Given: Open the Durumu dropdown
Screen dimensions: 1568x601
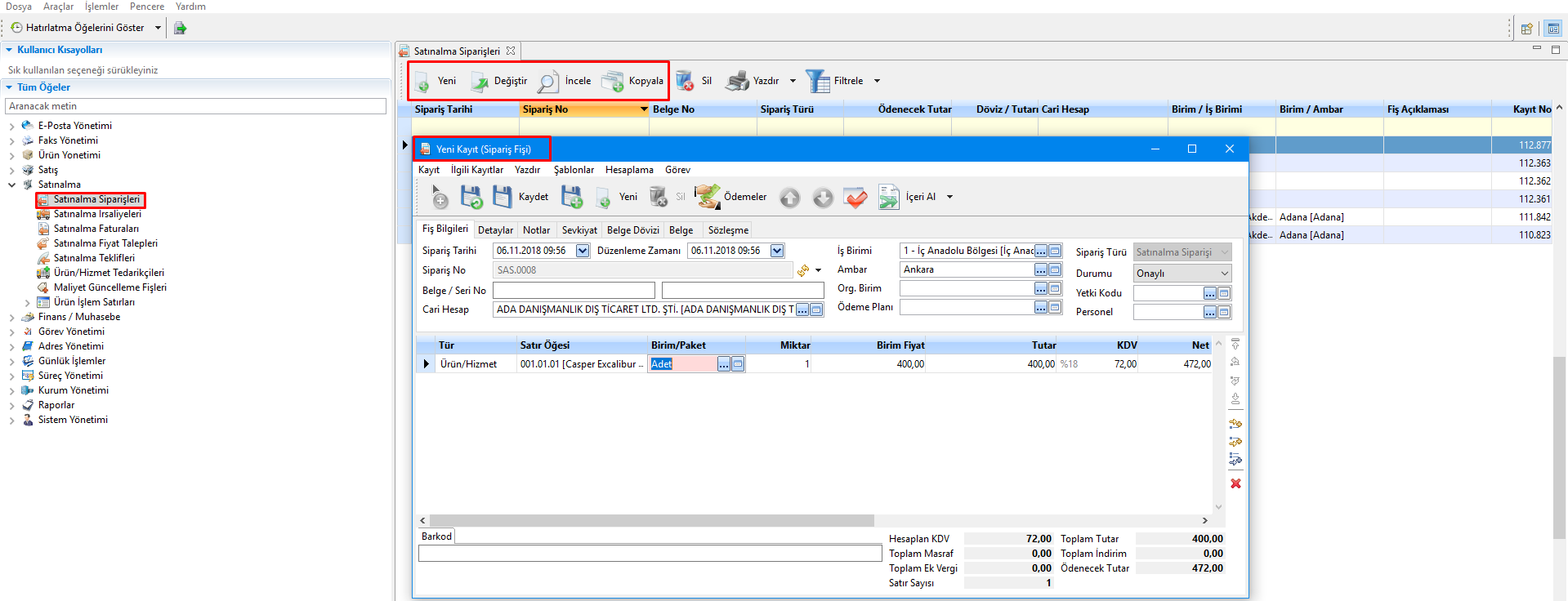Looking at the screenshot, I should click(1224, 274).
